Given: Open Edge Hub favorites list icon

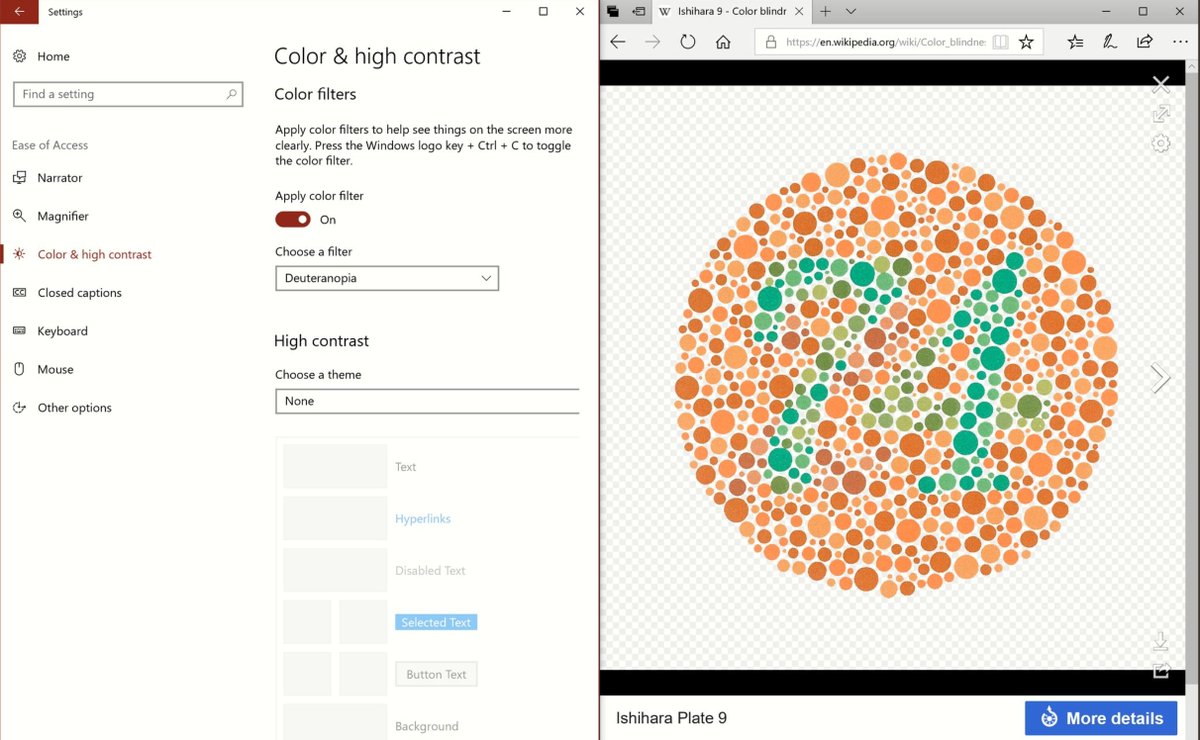Looking at the screenshot, I should coord(1075,42).
